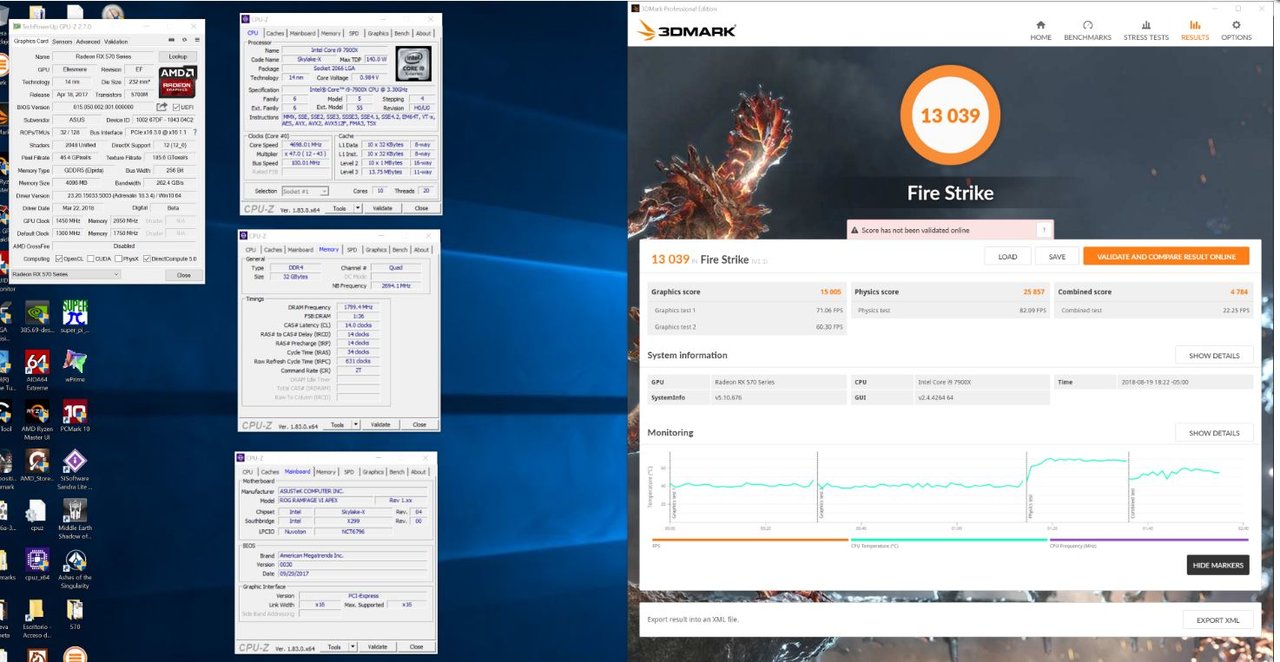Click the question mark in the score-not-validated notice
This screenshot has height=662, width=1280.
(x=1044, y=230)
